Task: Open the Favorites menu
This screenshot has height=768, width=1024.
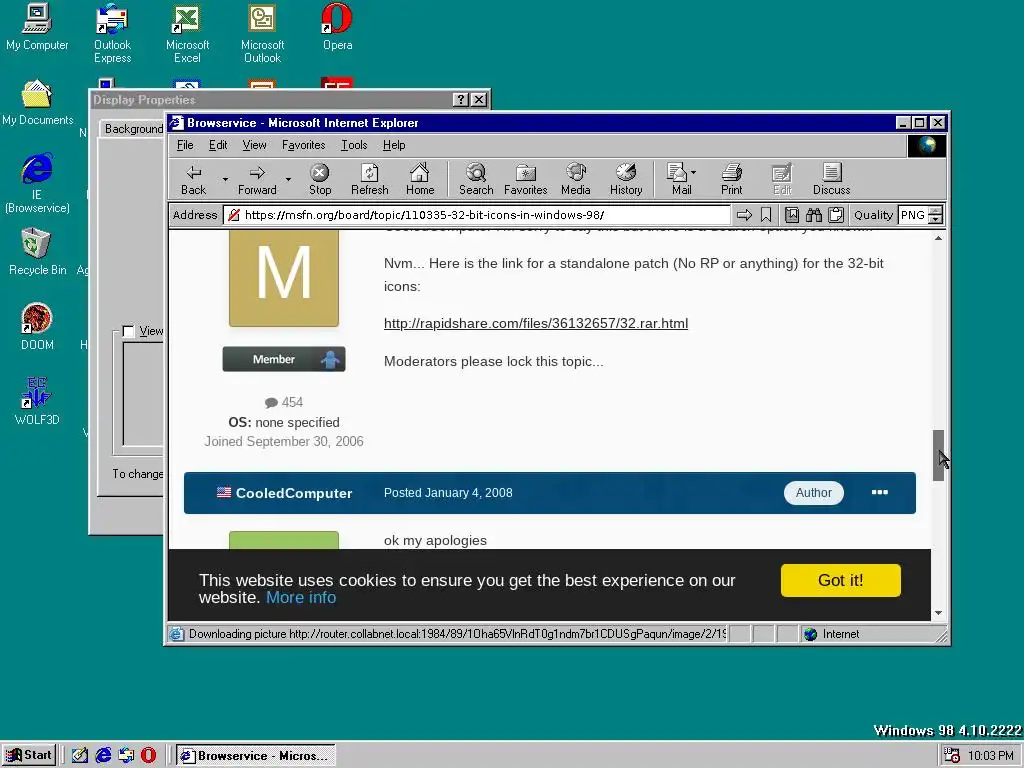Action: click(x=303, y=145)
